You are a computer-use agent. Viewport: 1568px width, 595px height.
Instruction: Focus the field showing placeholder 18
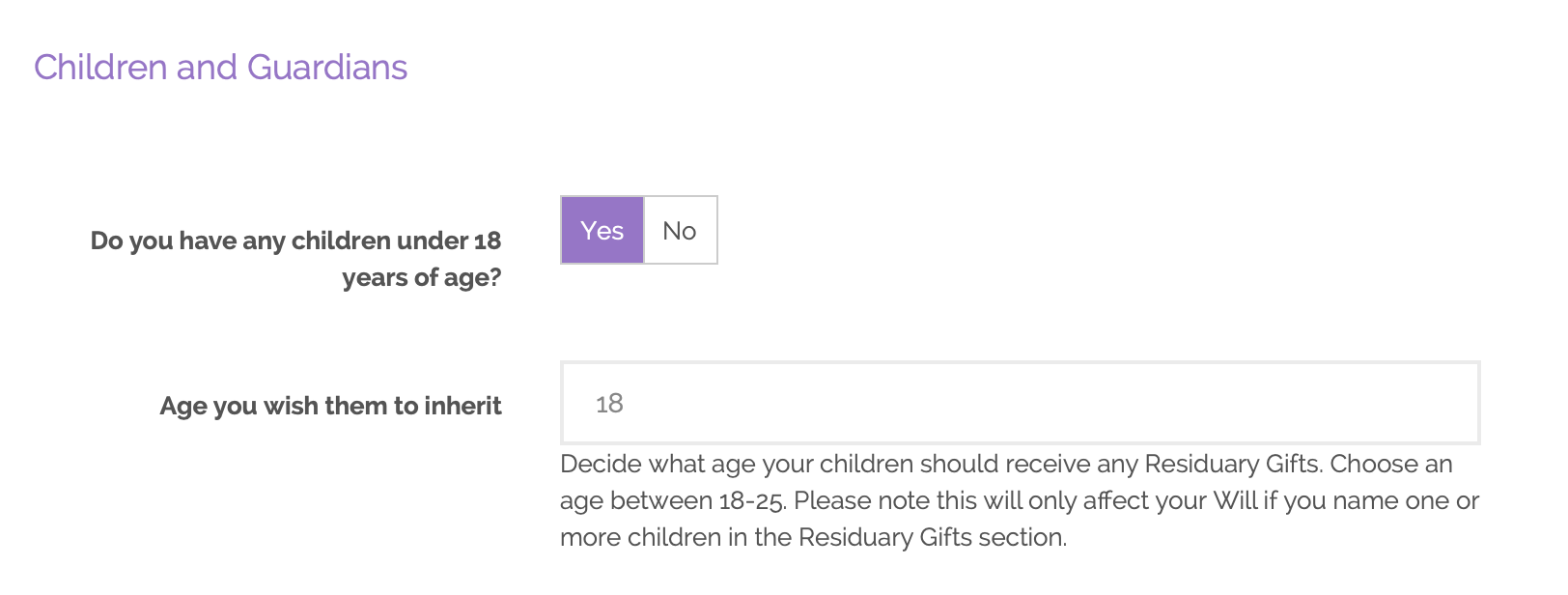tap(1020, 403)
